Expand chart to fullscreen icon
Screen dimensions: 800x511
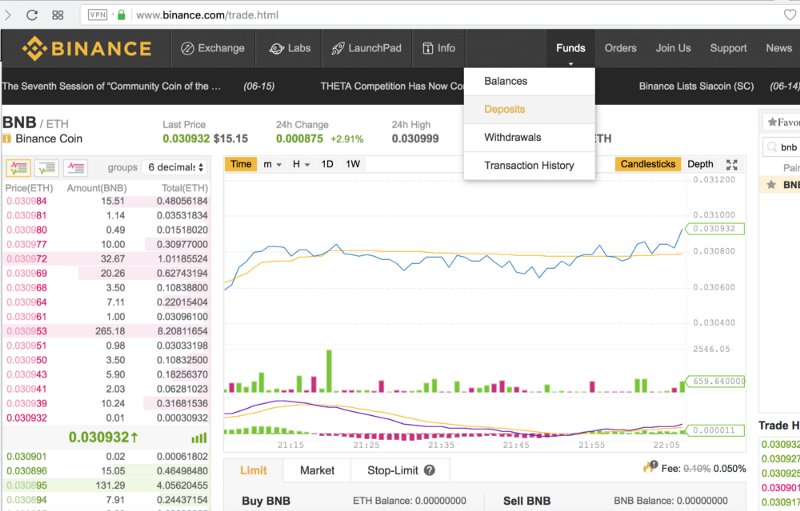pos(732,164)
